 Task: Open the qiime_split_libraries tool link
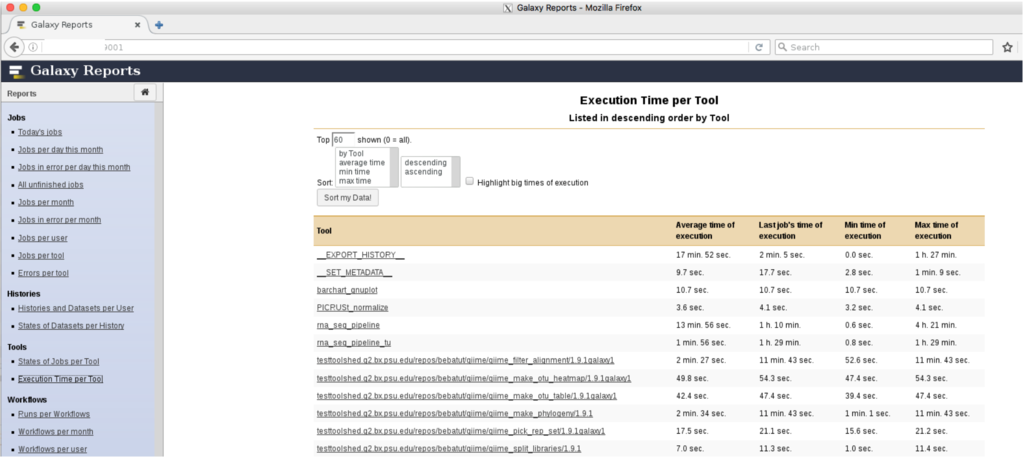(449, 449)
